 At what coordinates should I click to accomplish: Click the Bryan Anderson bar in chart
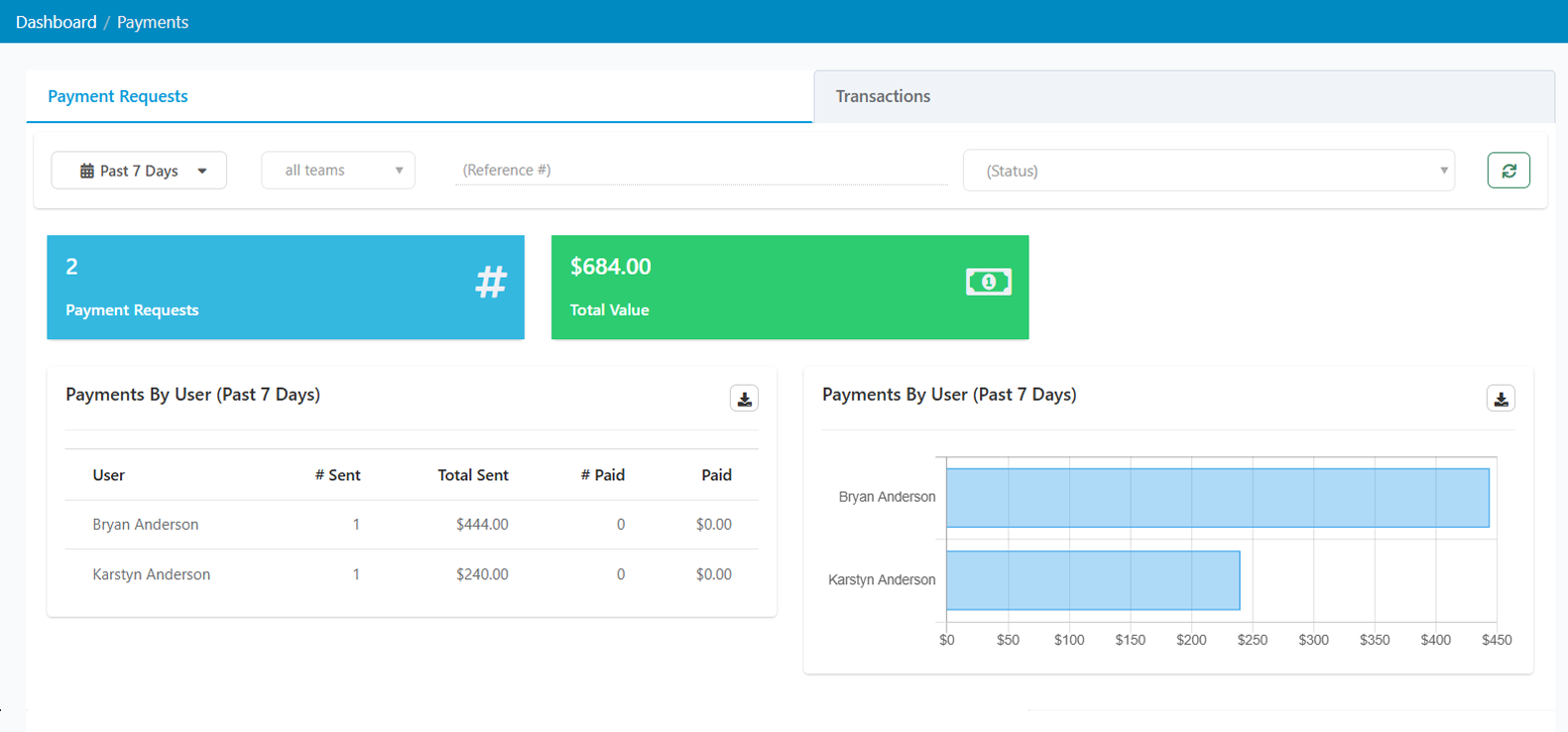point(1218,498)
